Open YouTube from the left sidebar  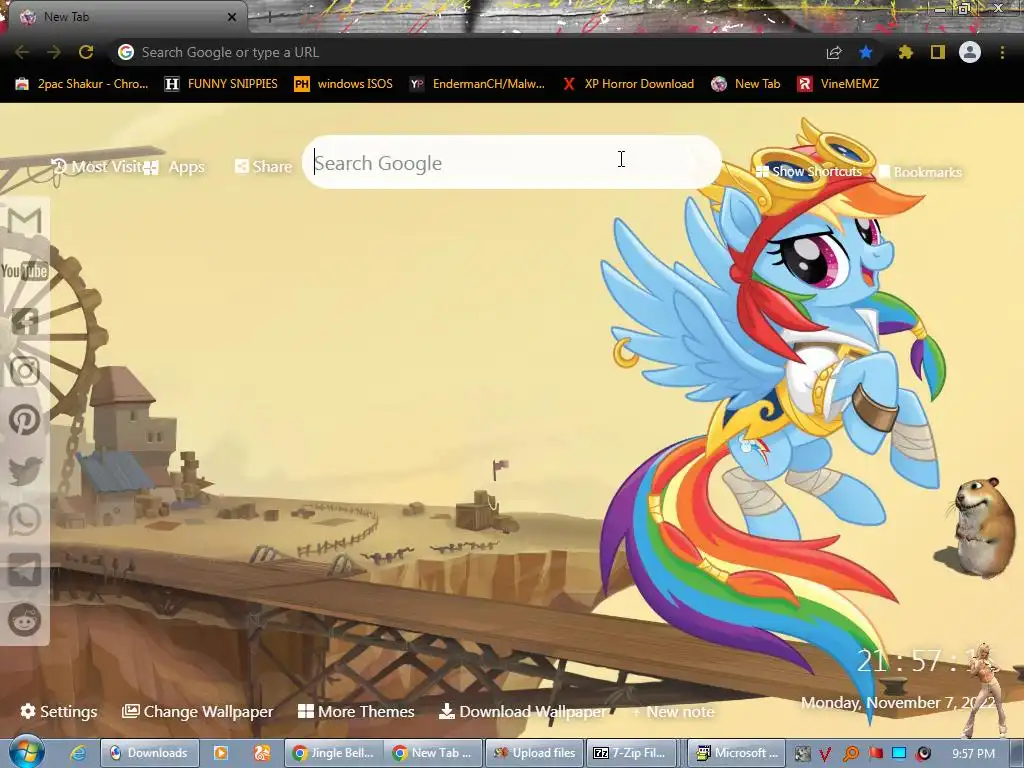click(25, 270)
